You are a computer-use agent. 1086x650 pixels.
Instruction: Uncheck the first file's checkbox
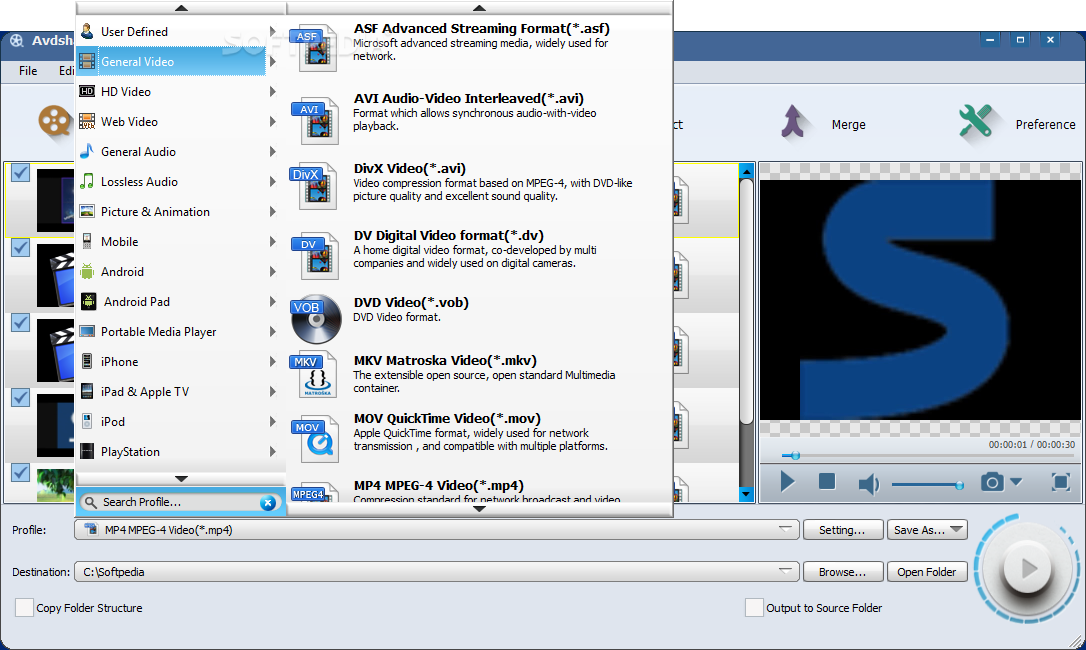click(21, 173)
